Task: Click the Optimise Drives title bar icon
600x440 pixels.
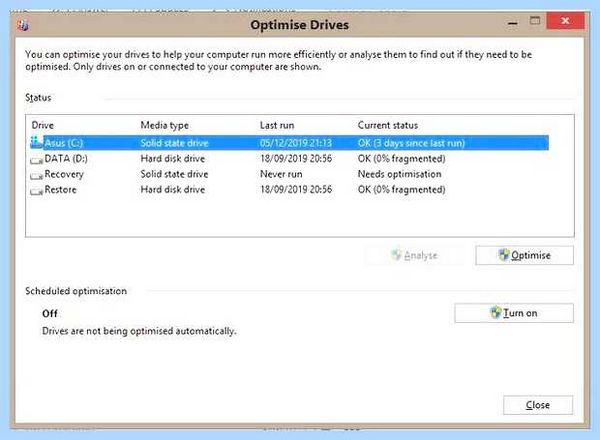Action: 23,25
